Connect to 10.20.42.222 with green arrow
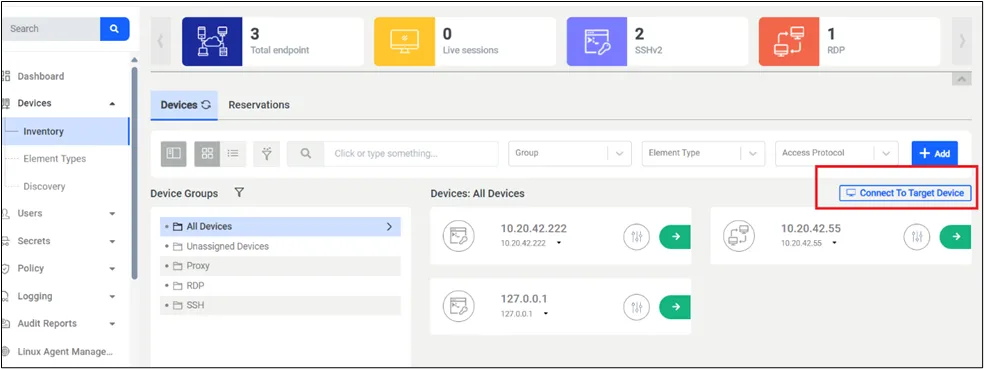Screen dimensions: 984x369 tap(675, 237)
